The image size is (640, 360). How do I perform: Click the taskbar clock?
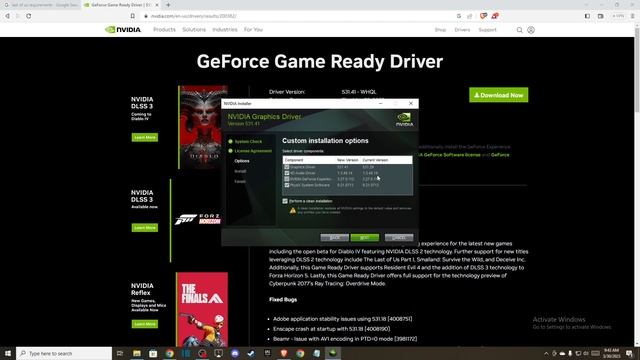pos(611,353)
